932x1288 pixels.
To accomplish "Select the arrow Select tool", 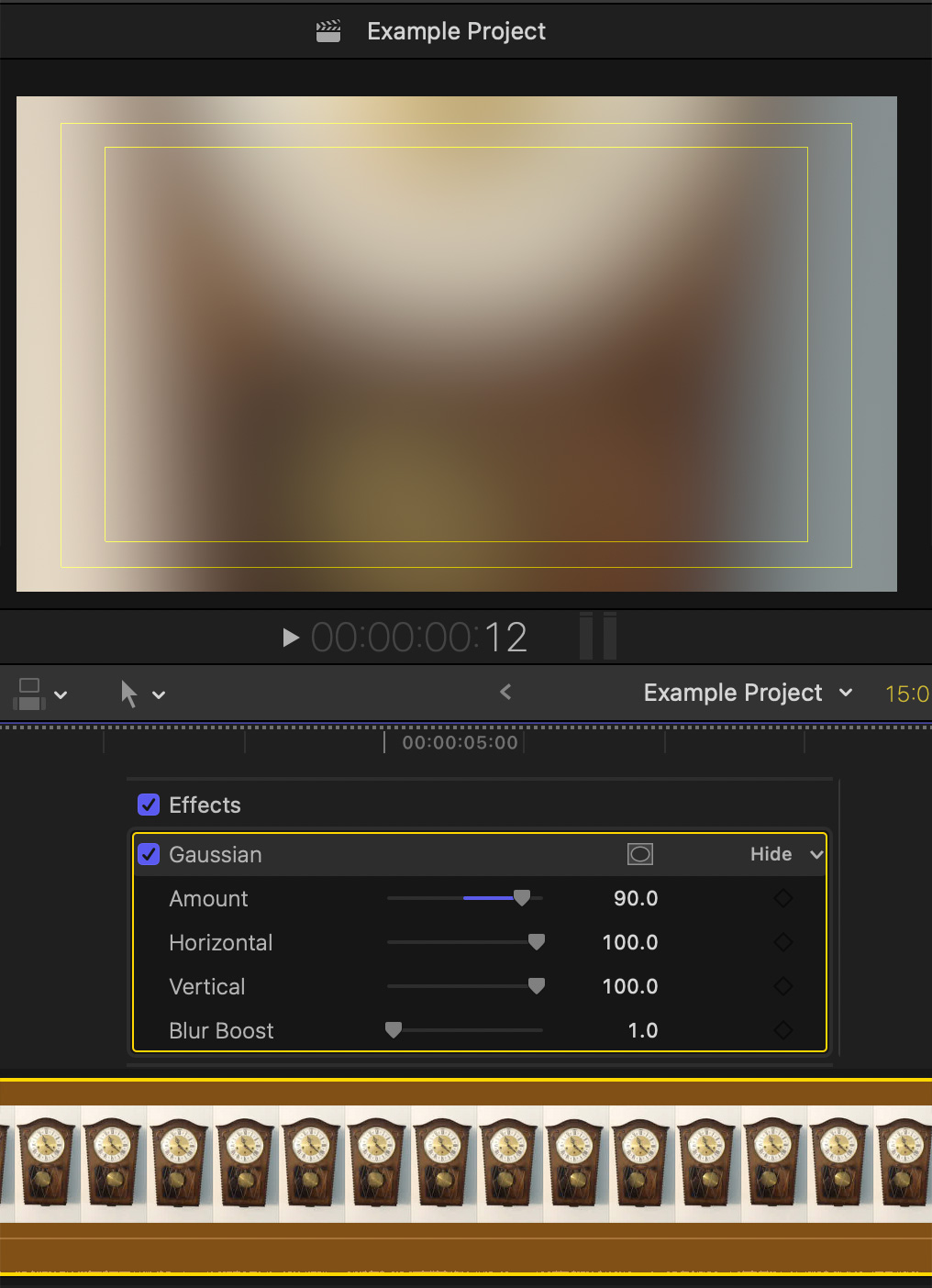I will (x=129, y=694).
